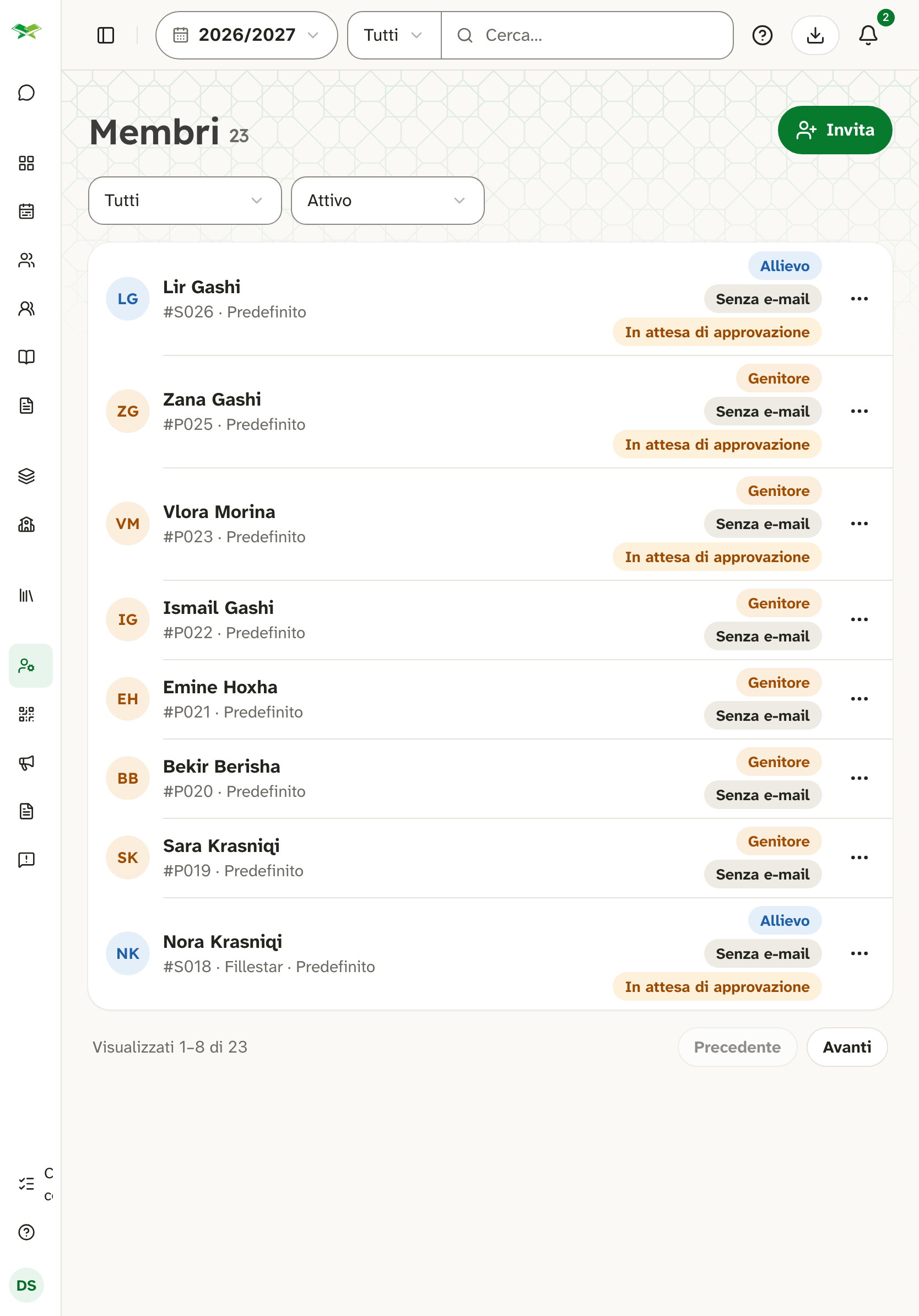Go to next page with Avanti
The image size is (919, 1316).
[847, 1047]
